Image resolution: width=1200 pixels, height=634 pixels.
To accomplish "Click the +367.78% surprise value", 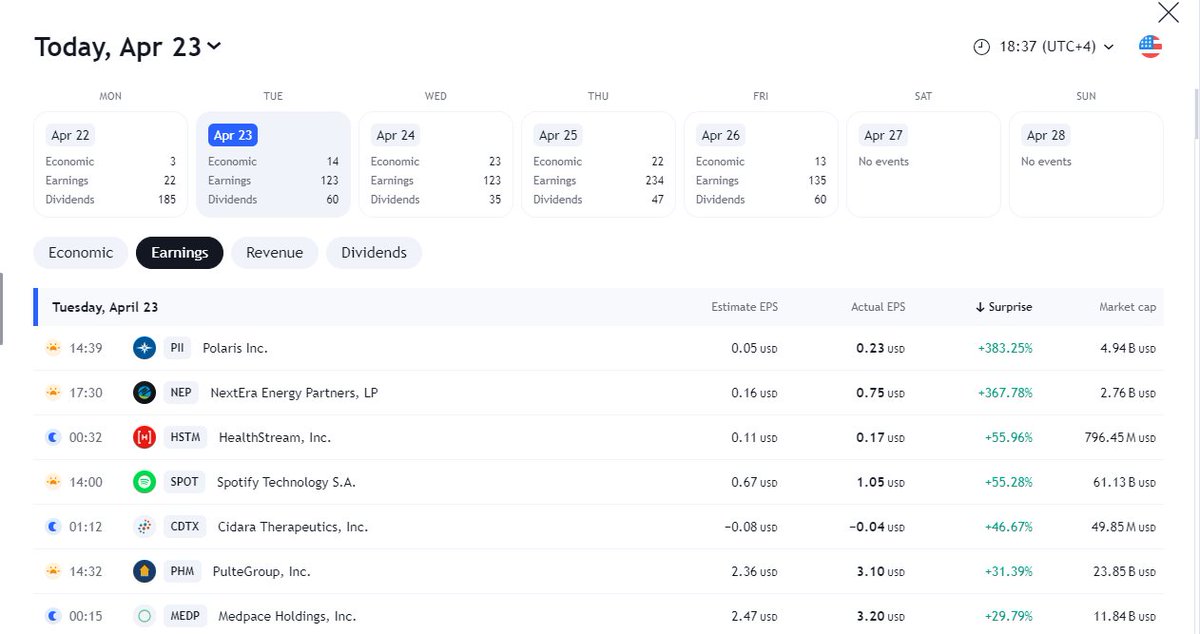I will [x=1005, y=393].
